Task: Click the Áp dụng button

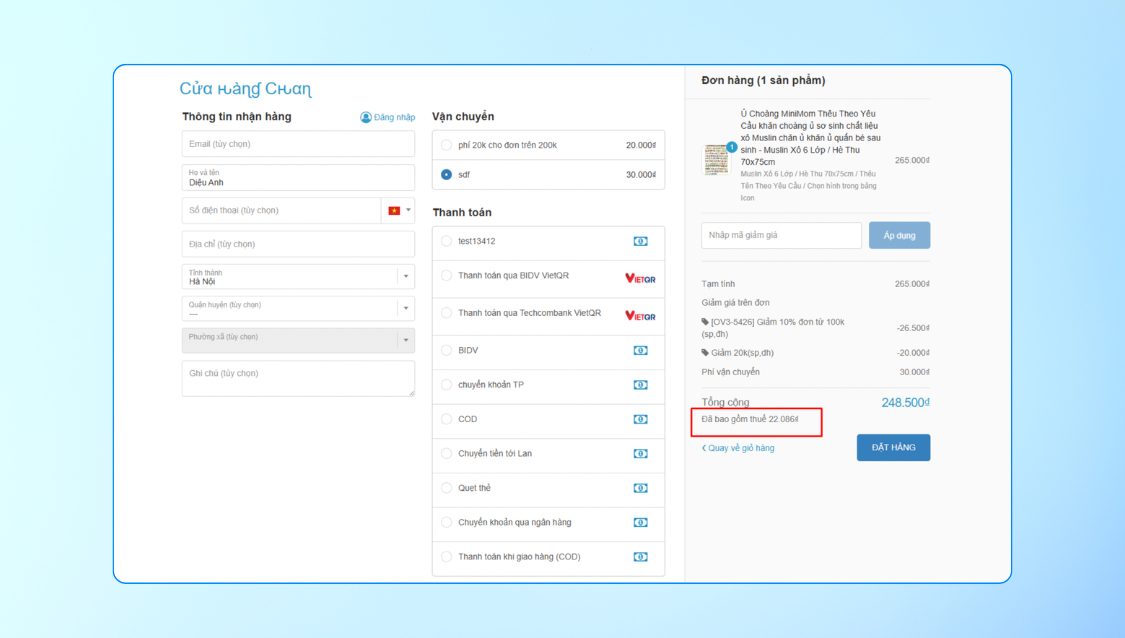Action: tap(899, 235)
